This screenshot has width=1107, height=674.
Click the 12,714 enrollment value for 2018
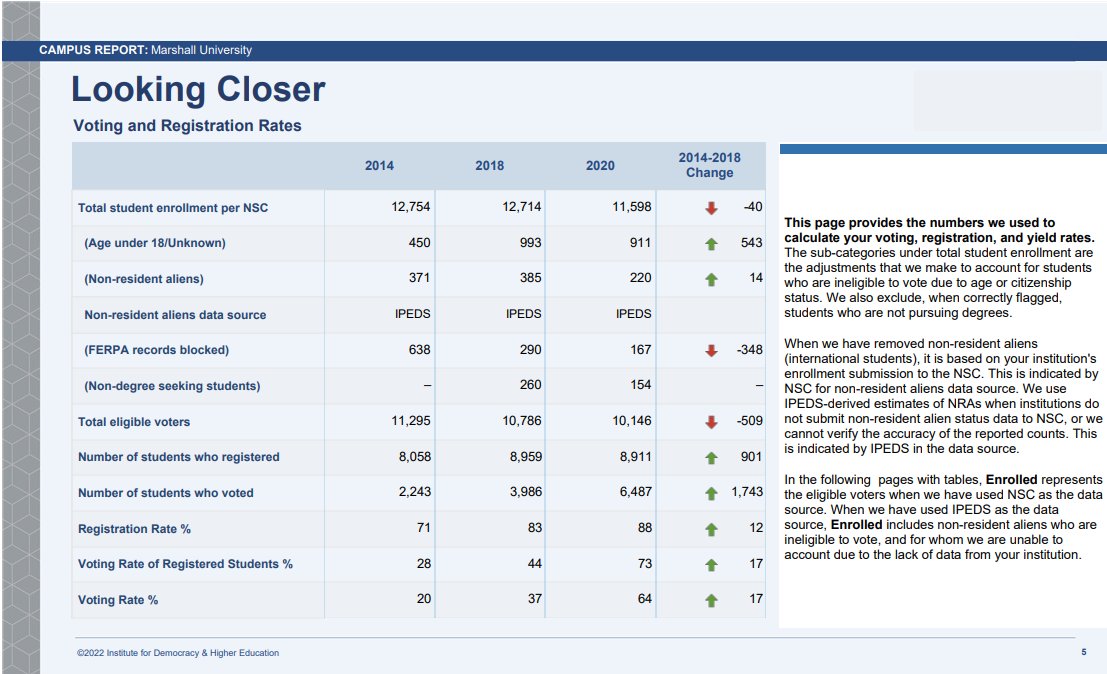click(522, 207)
